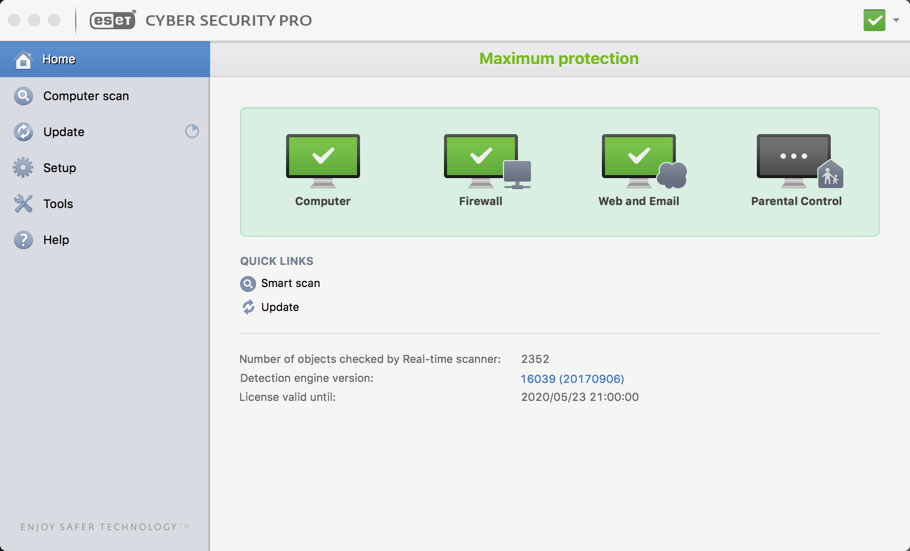Screen dimensions: 910x551
Task: Click the objects checked value 2352
Action: (535, 359)
